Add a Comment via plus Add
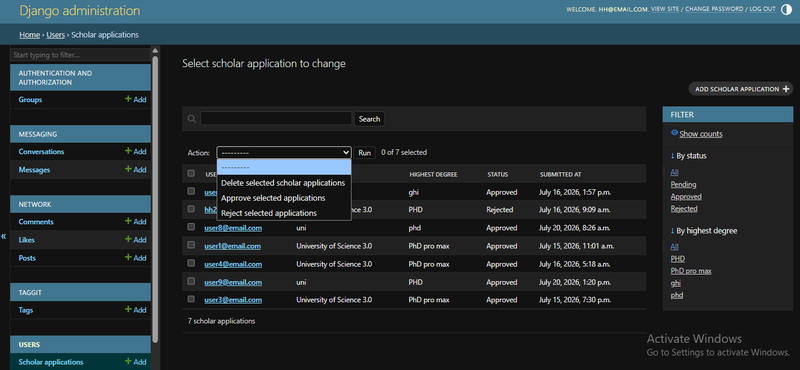 [136, 221]
